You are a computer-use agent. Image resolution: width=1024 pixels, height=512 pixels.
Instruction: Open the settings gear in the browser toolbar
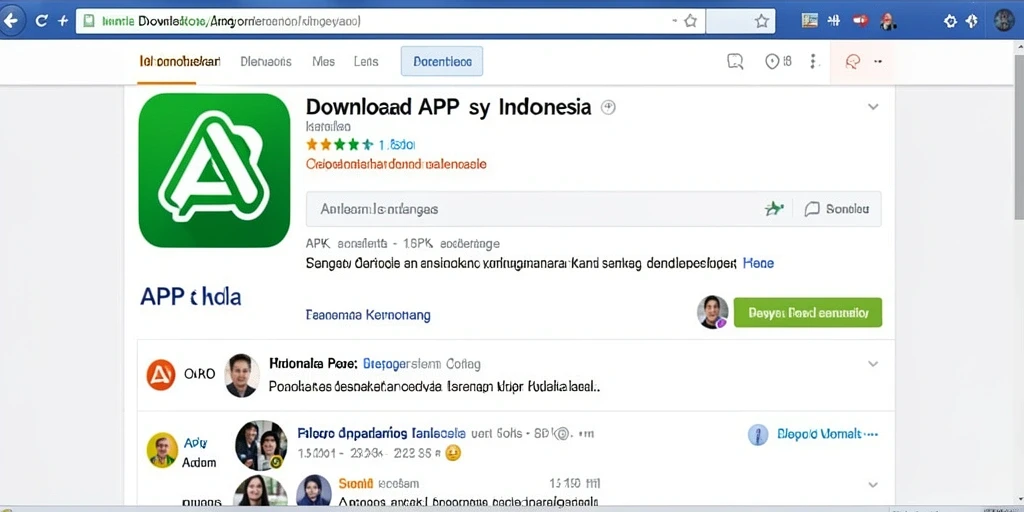click(x=950, y=21)
